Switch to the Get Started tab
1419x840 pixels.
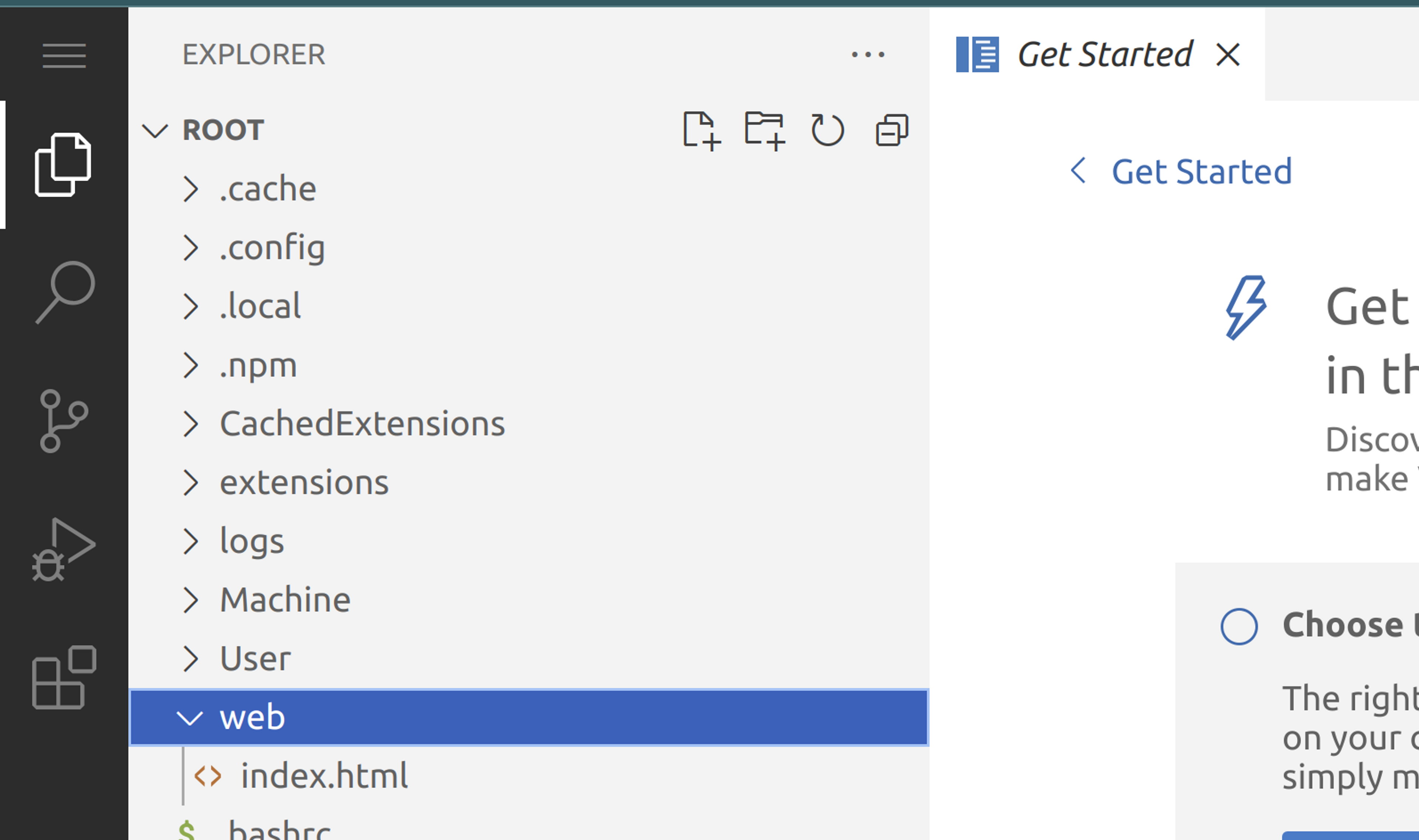[1104, 55]
